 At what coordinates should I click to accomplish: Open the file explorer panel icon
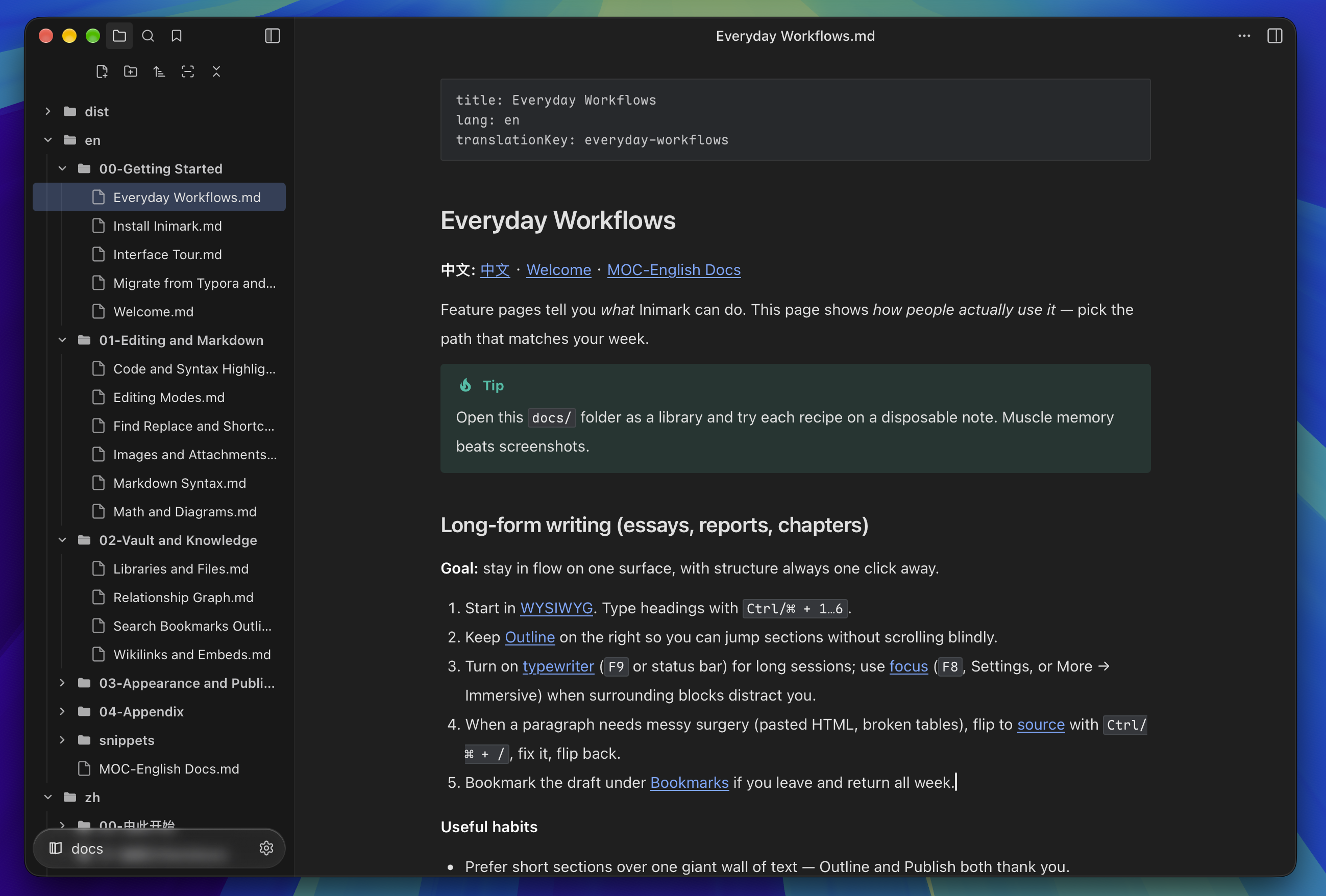pos(119,36)
